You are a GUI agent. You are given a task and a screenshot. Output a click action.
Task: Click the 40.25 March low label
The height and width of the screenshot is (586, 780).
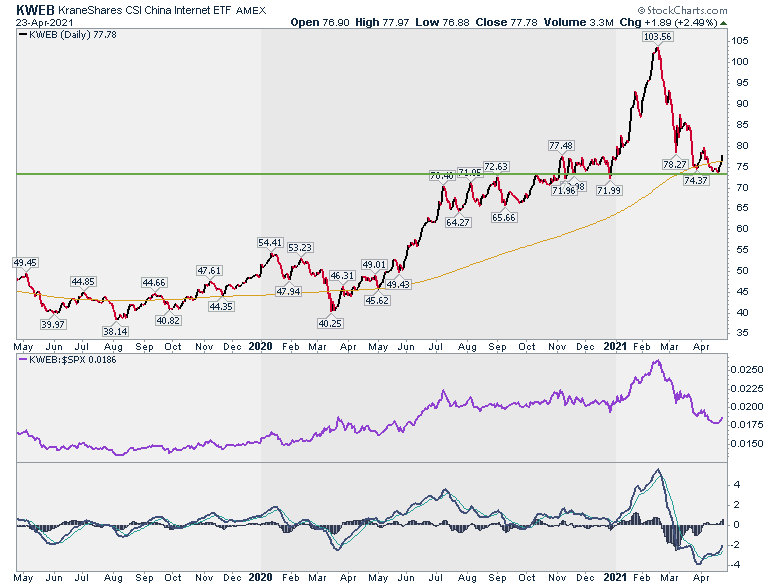tap(330, 323)
